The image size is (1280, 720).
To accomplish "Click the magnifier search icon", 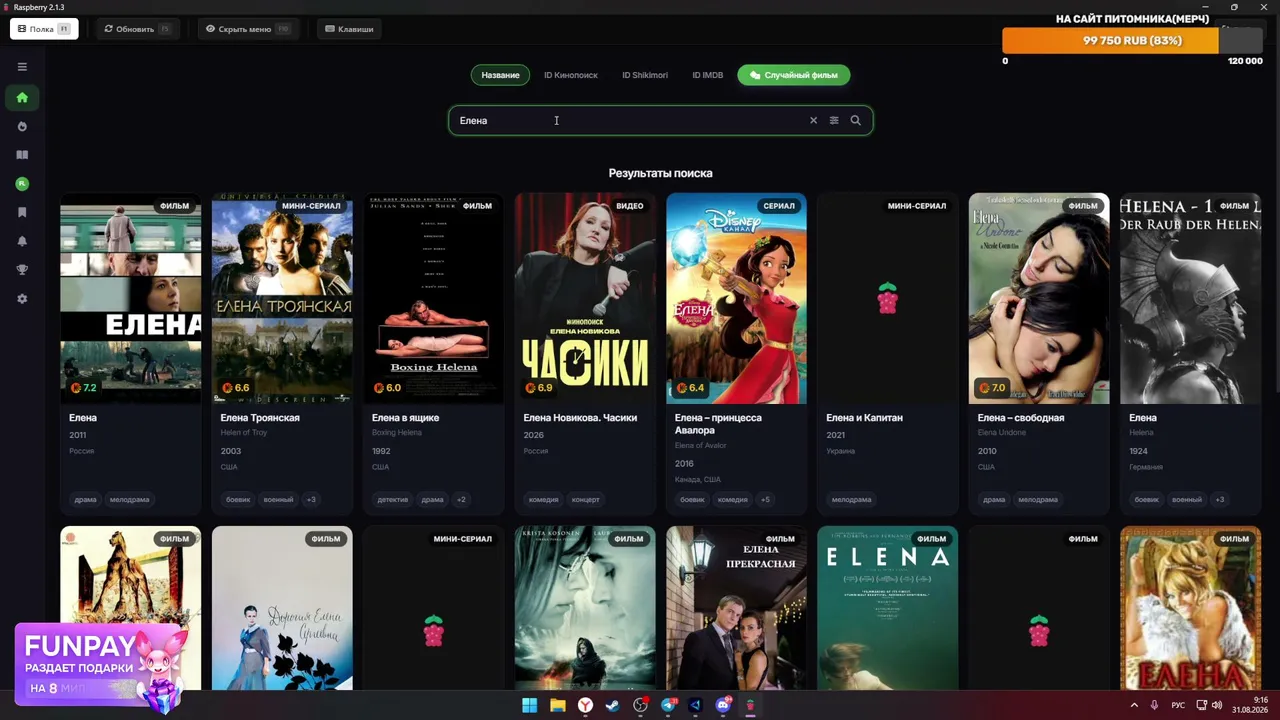I will coord(855,121).
